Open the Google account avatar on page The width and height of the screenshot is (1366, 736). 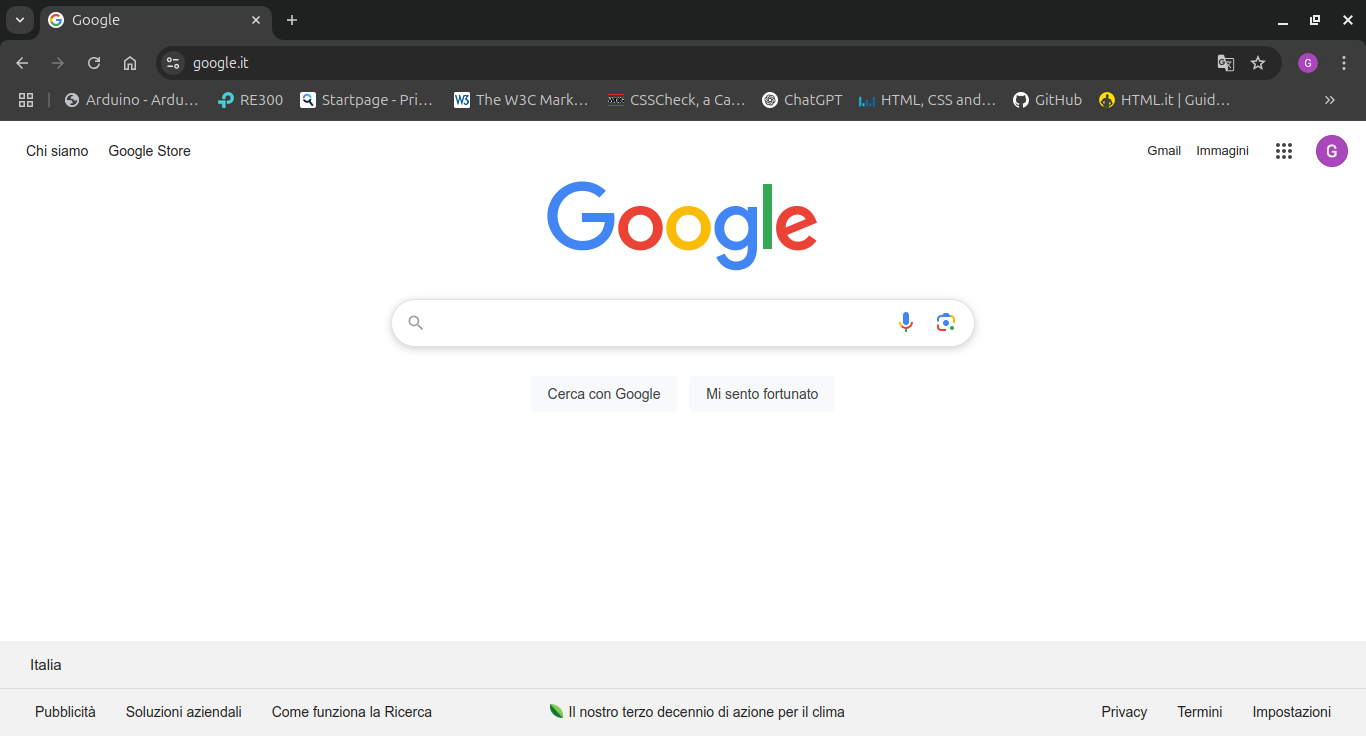point(1331,151)
